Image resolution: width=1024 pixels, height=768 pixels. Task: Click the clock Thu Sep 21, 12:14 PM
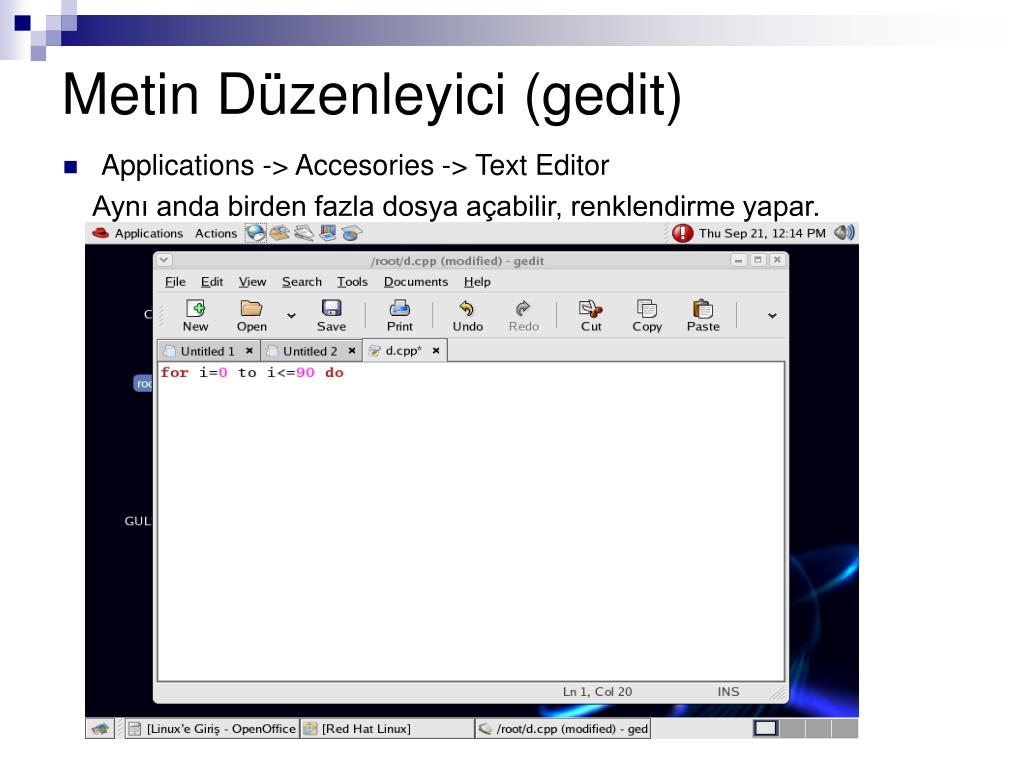(x=762, y=233)
